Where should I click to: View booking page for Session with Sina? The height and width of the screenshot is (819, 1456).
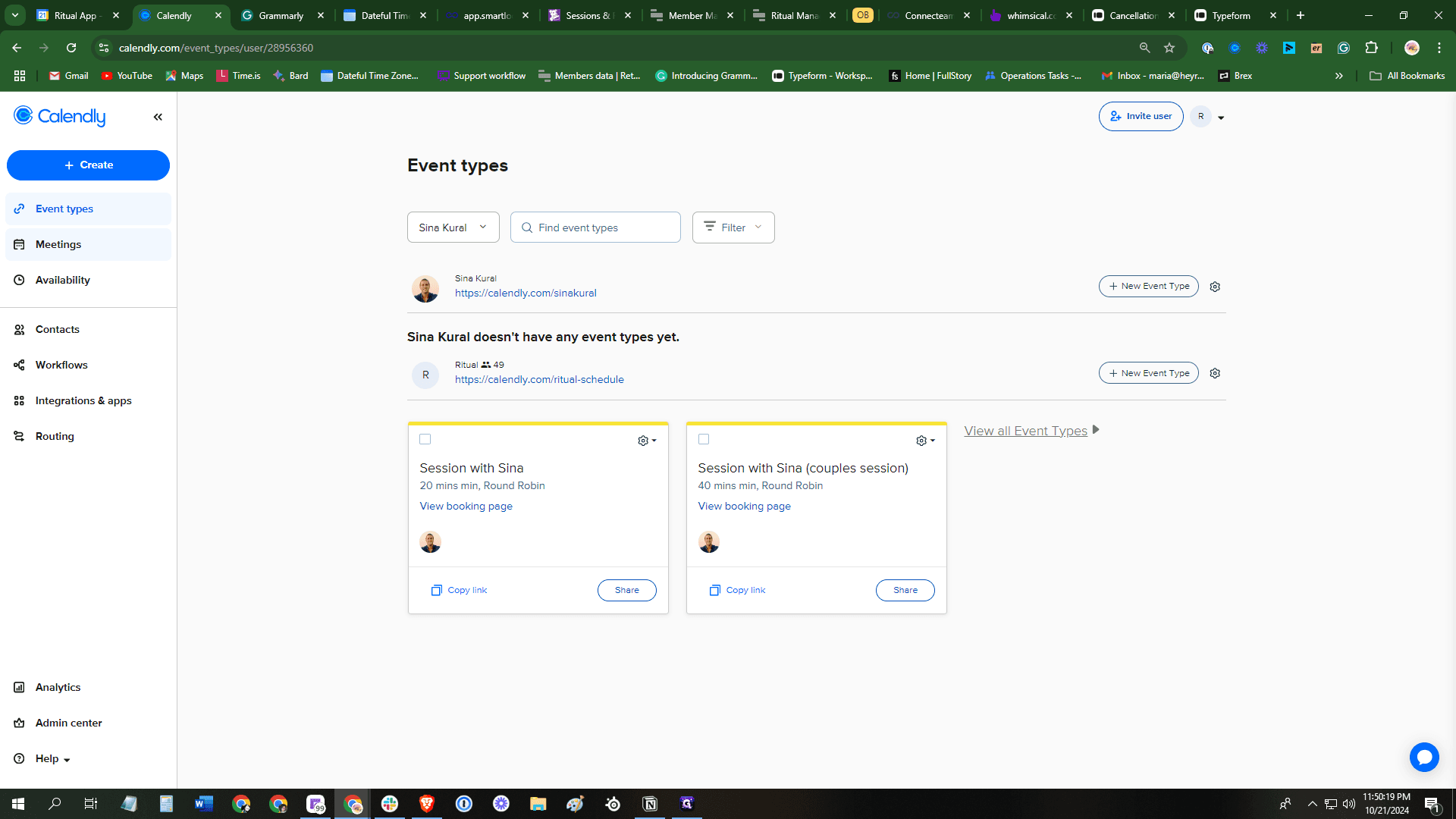coord(466,506)
